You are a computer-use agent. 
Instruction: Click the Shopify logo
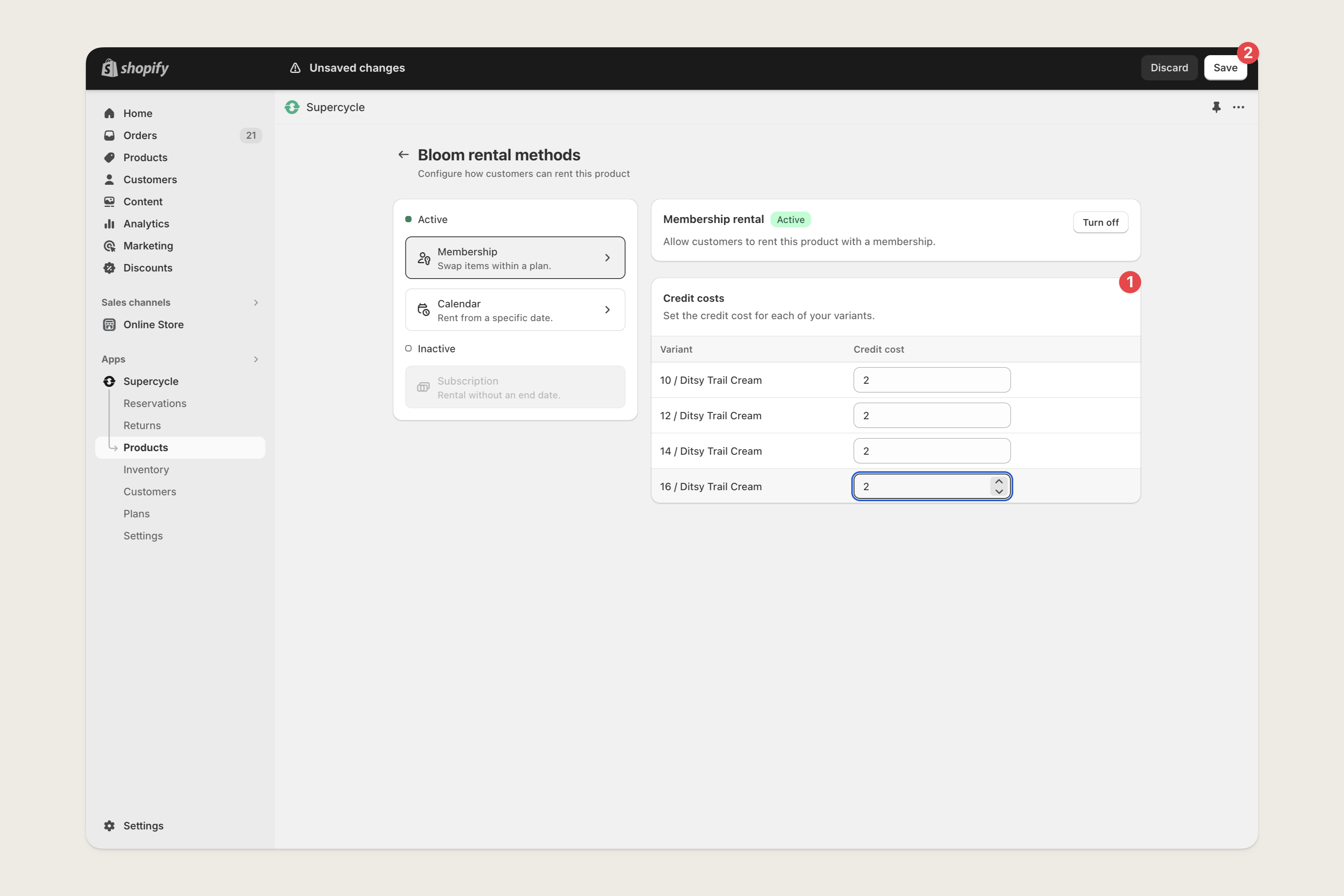coord(135,68)
